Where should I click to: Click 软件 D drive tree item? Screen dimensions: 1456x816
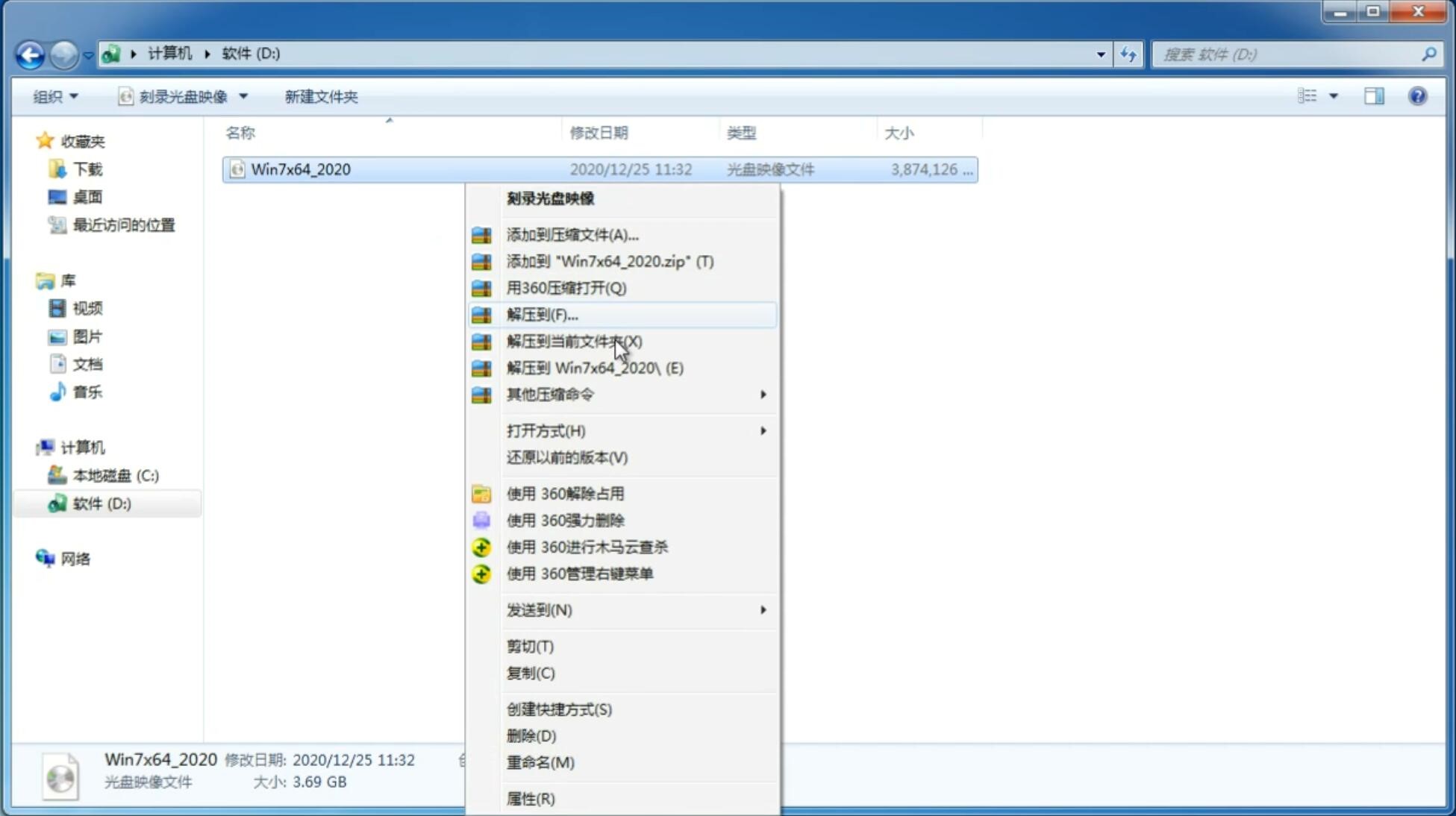tap(100, 503)
